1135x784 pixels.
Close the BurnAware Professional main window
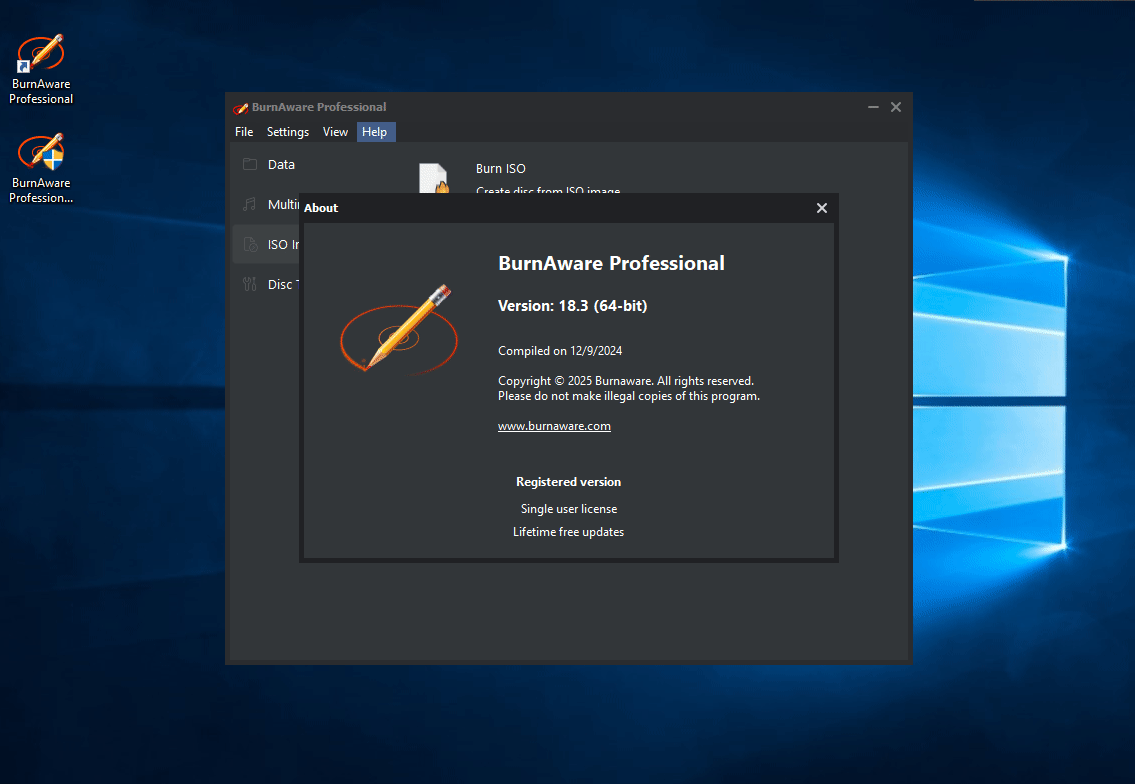click(896, 107)
